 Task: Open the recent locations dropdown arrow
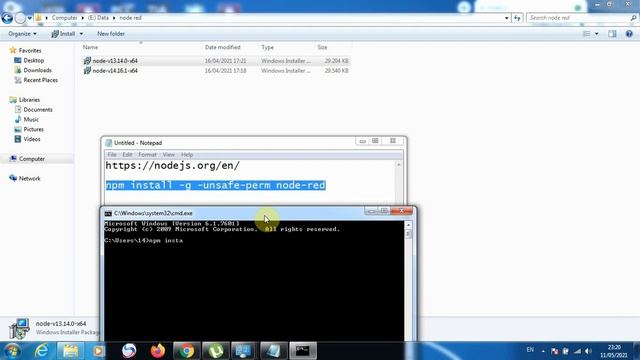(29, 18)
